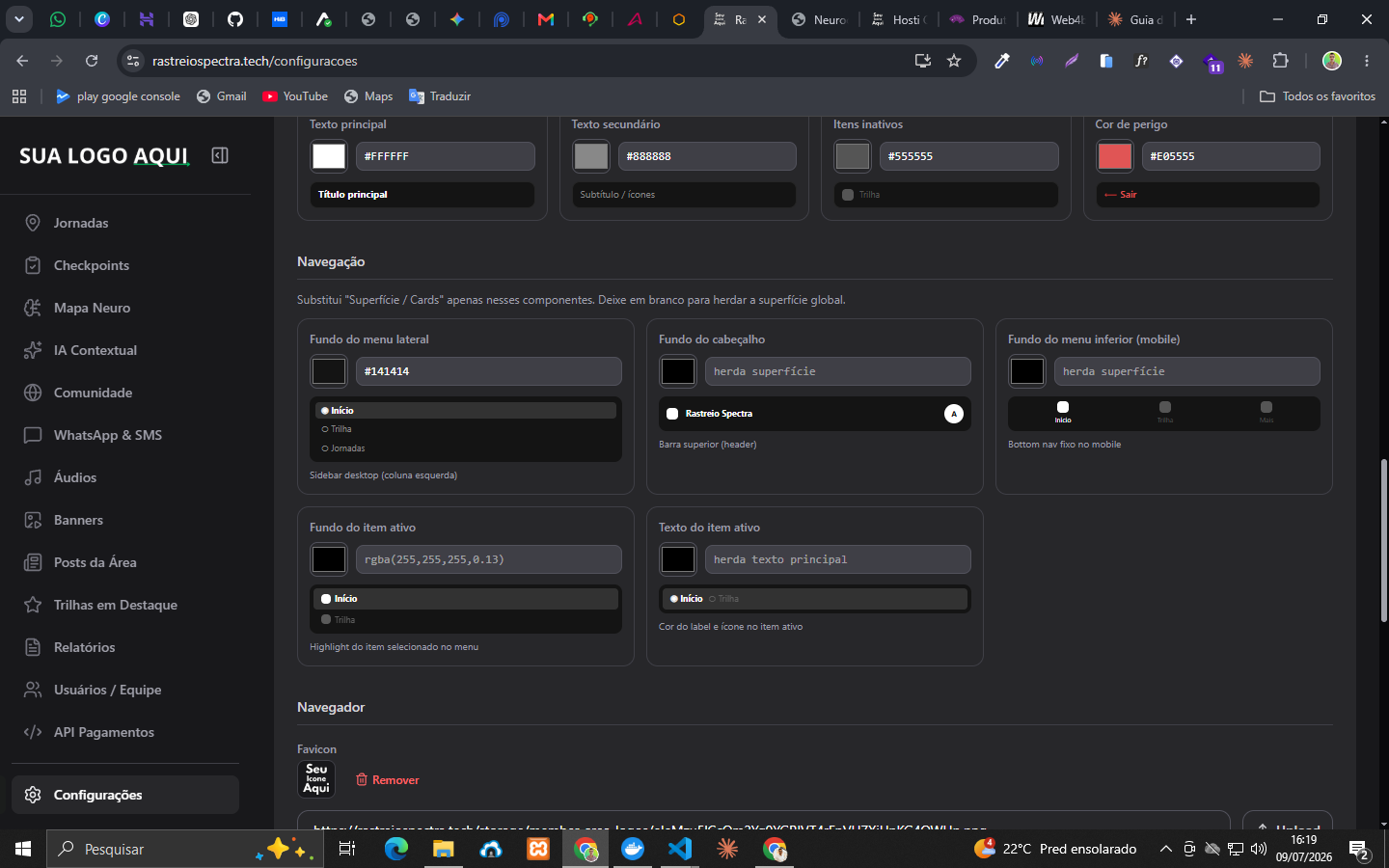
Task: Open Jornadas in the sidebar
Action: 125,223
